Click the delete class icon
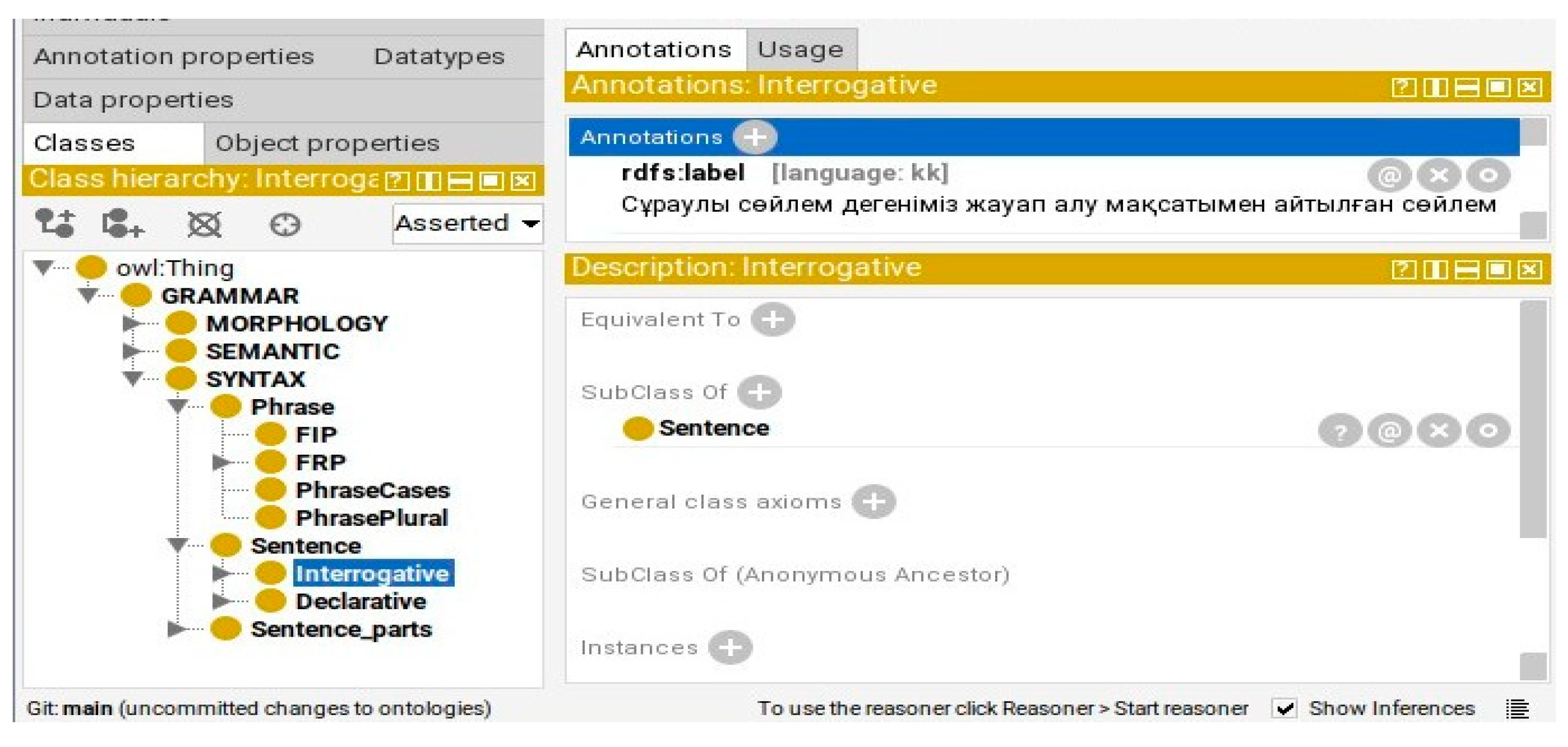Screen dimensions: 1568x747 204,224
